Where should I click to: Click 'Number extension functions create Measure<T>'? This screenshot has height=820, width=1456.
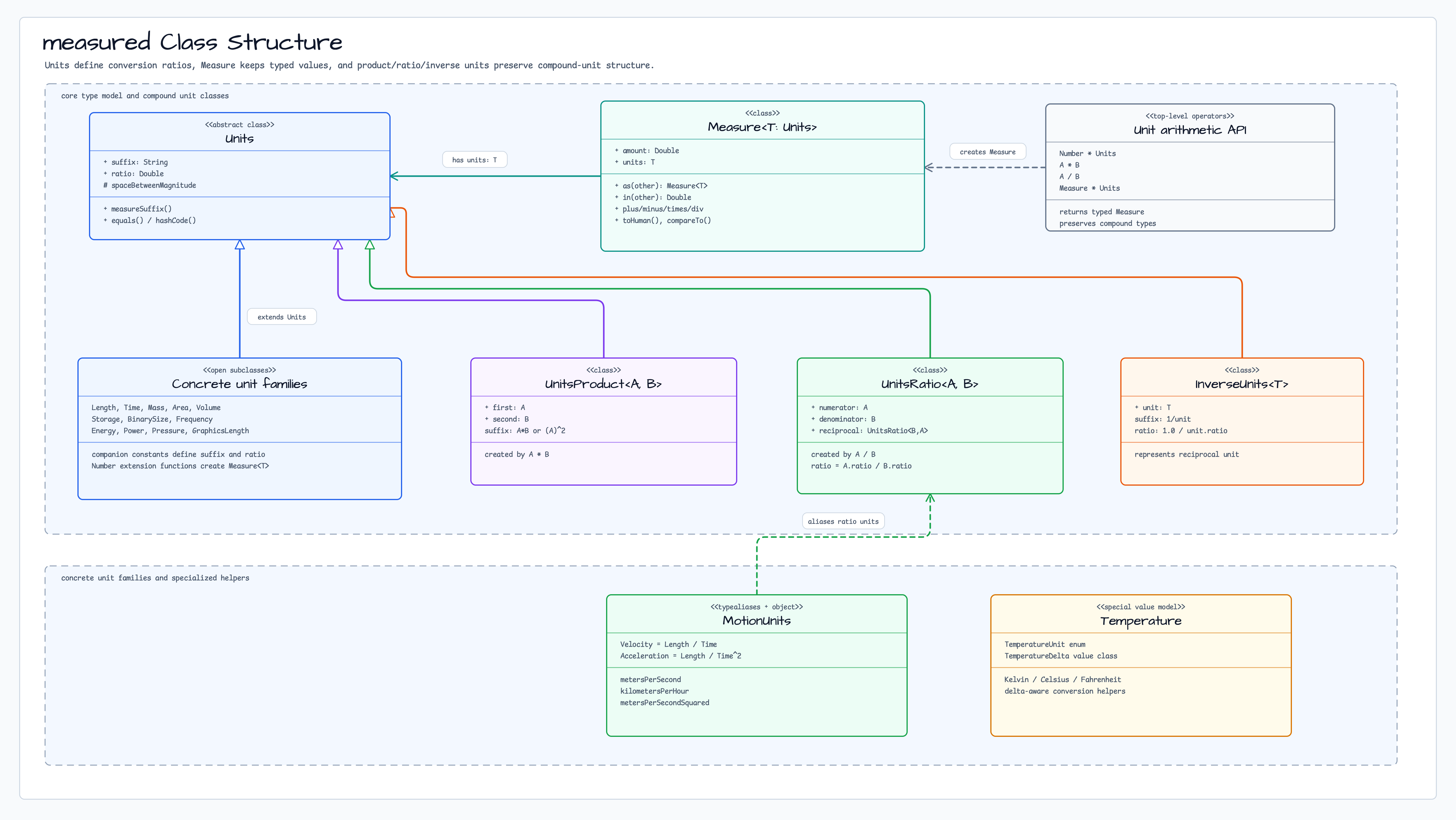click(x=180, y=466)
